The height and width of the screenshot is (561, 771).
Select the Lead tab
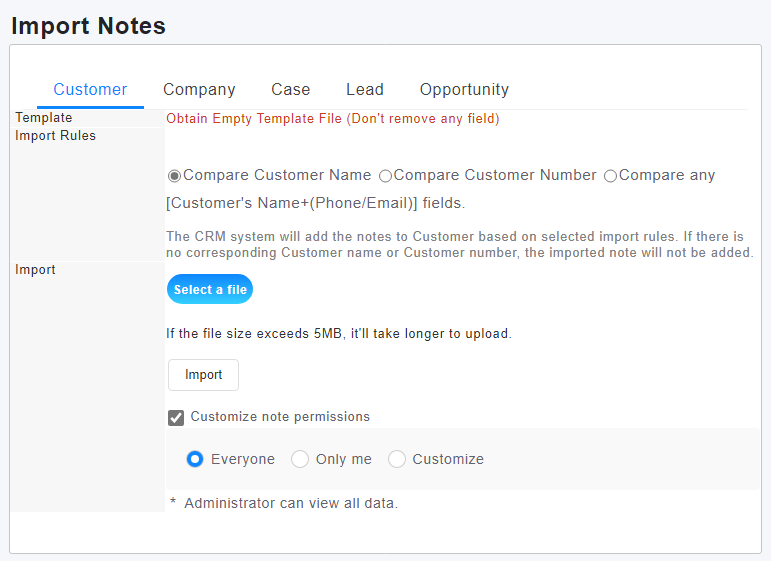[x=365, y=90]
